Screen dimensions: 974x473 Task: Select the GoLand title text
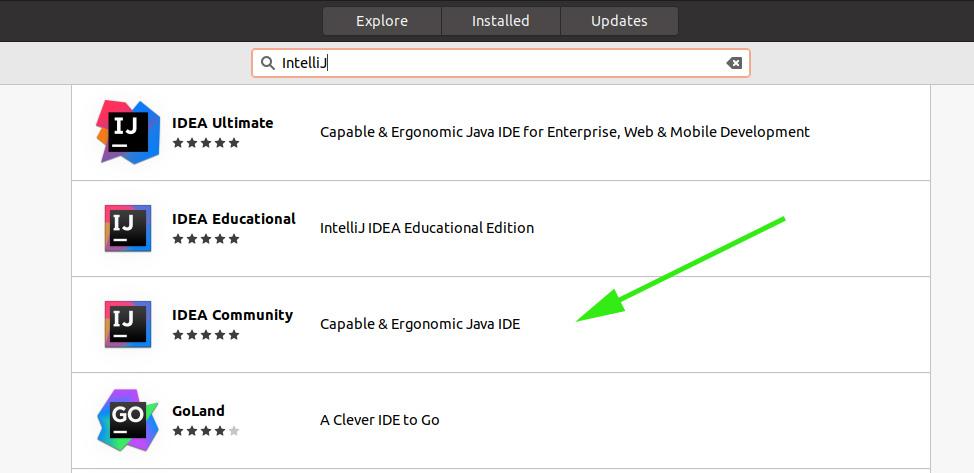click(x=198, y=411)
